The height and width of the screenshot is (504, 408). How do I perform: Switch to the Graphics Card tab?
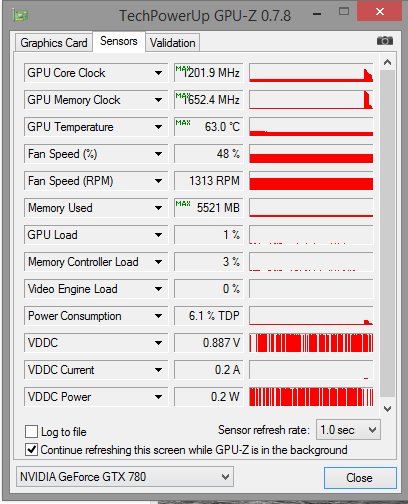(x=54, y=43)
